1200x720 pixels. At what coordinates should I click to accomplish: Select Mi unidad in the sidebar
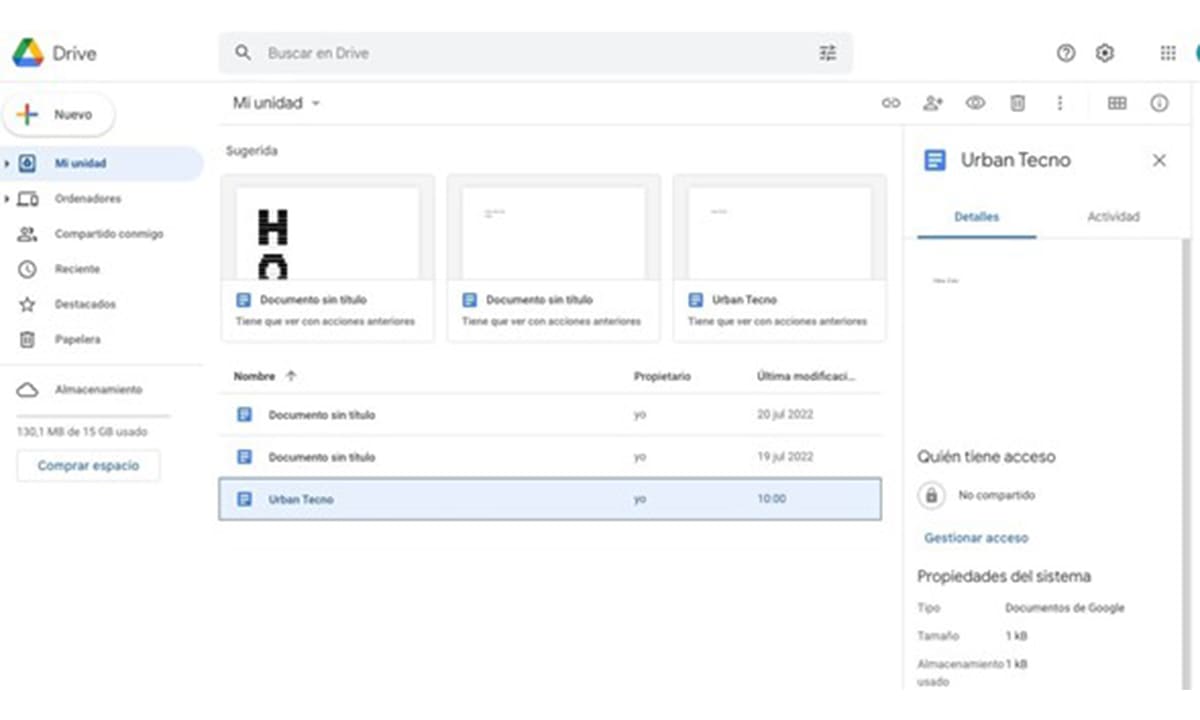102,163
